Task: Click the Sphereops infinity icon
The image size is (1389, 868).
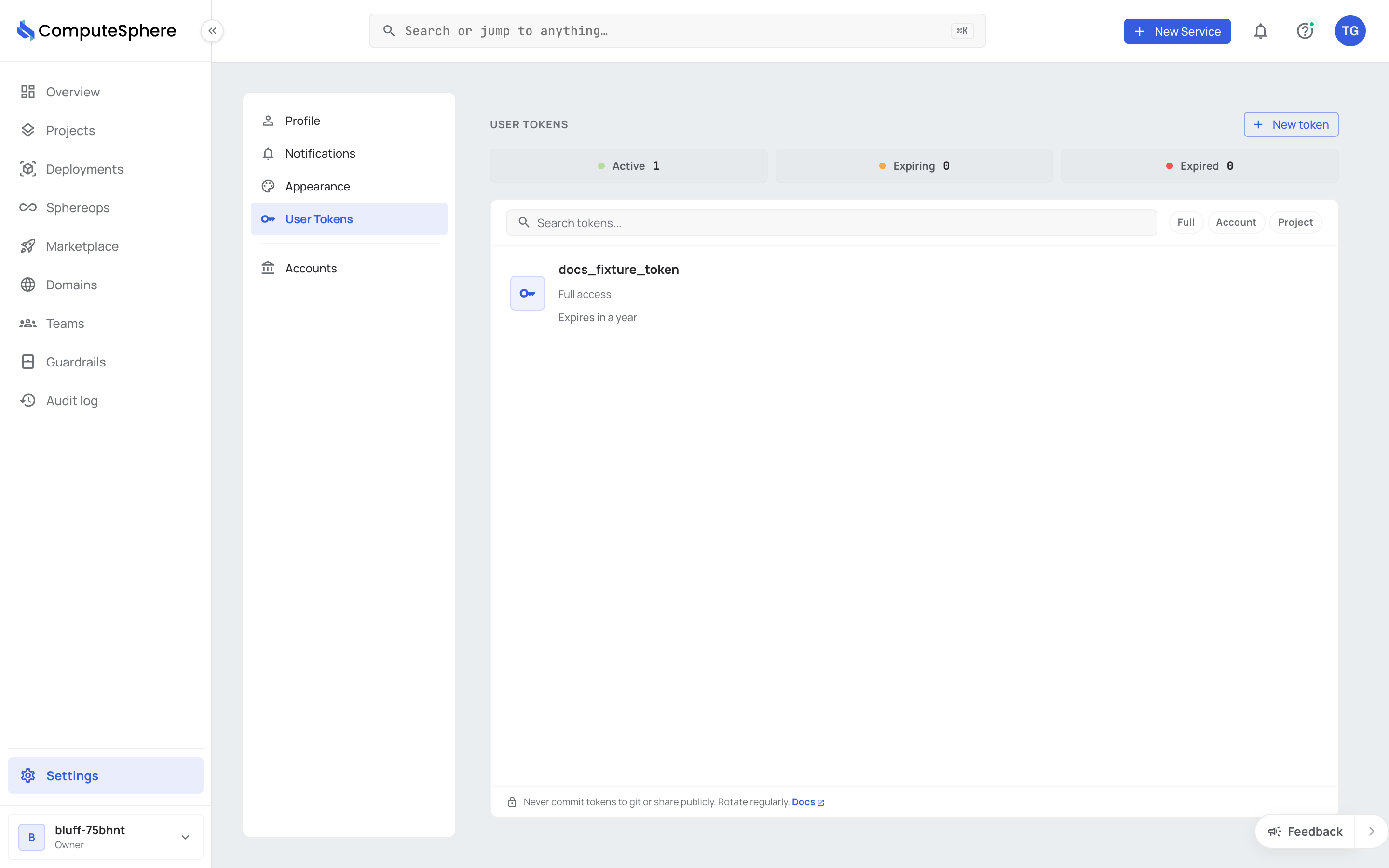Action: pyautogui.click(x=27, y=207)
